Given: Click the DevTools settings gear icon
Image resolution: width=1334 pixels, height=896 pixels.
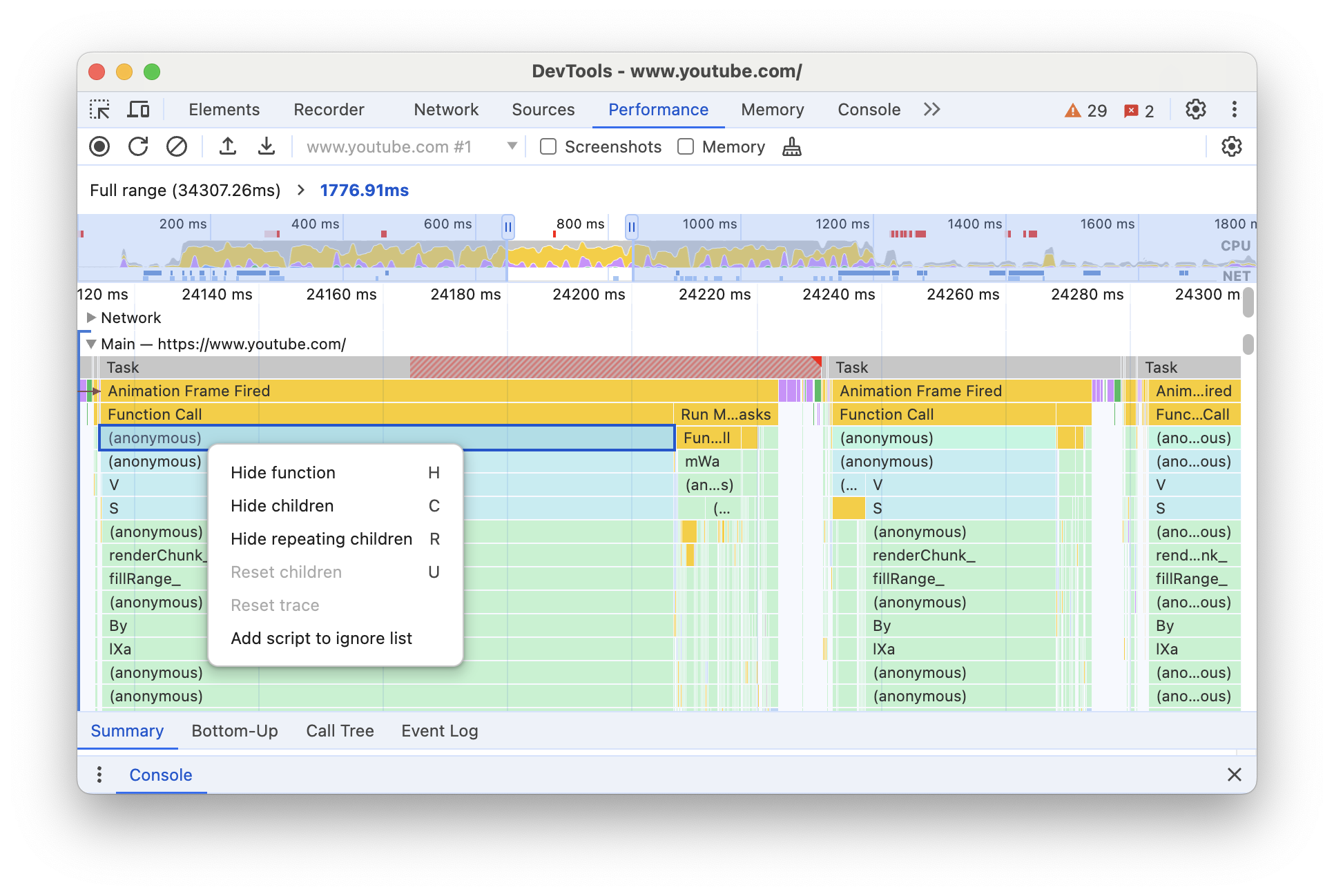Looking at the screenshot, I should [x=1196, y=108].
